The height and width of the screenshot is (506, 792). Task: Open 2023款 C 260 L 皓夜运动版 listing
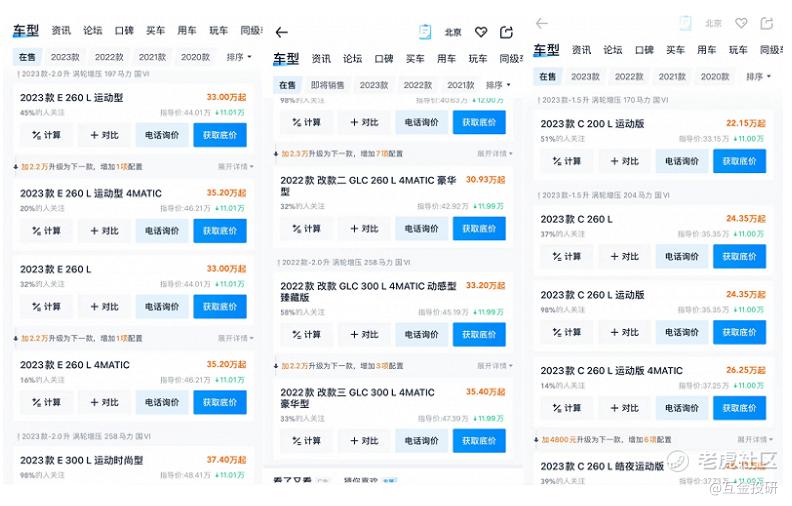[x=602, y=467]
